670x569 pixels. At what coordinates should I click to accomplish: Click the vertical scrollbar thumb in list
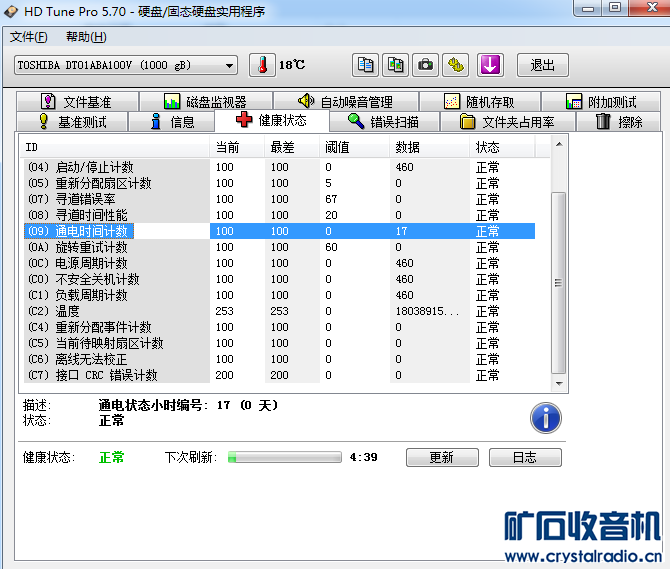coord(559,282)
